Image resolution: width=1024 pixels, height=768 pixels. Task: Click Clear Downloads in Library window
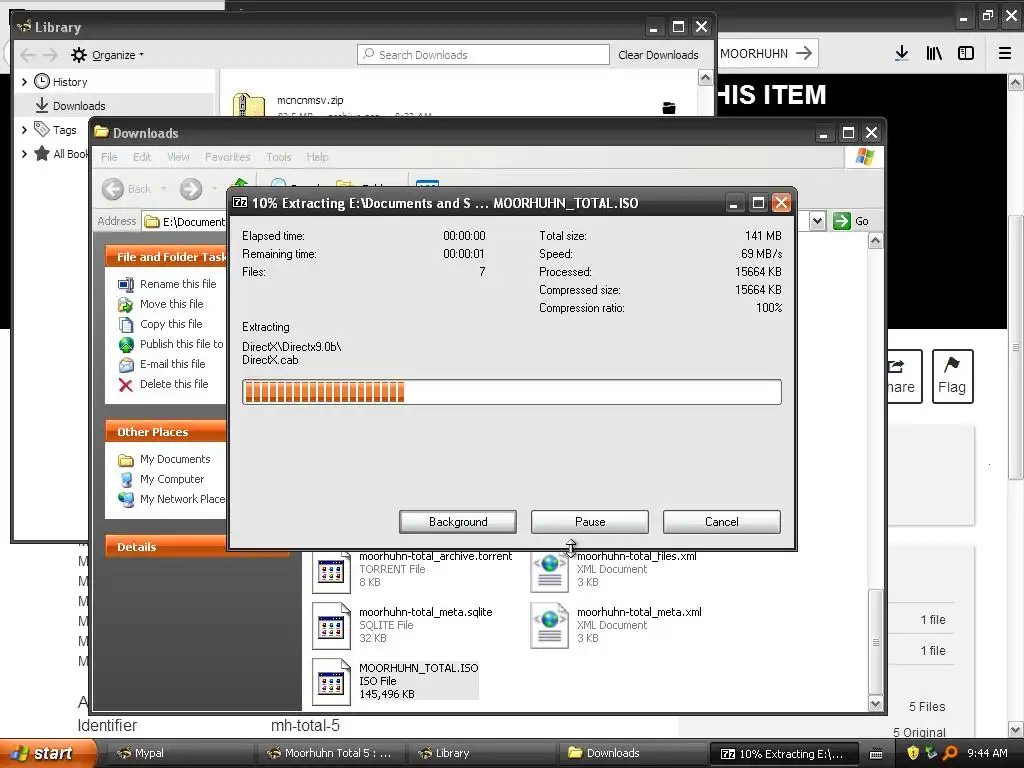tap(658, 55)
